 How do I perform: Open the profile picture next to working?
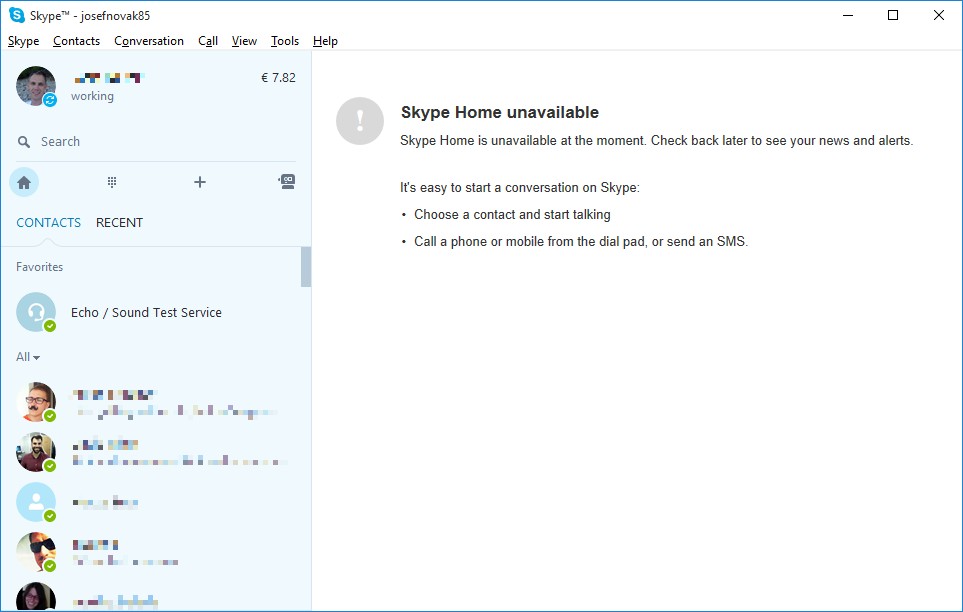coord(36,86)
